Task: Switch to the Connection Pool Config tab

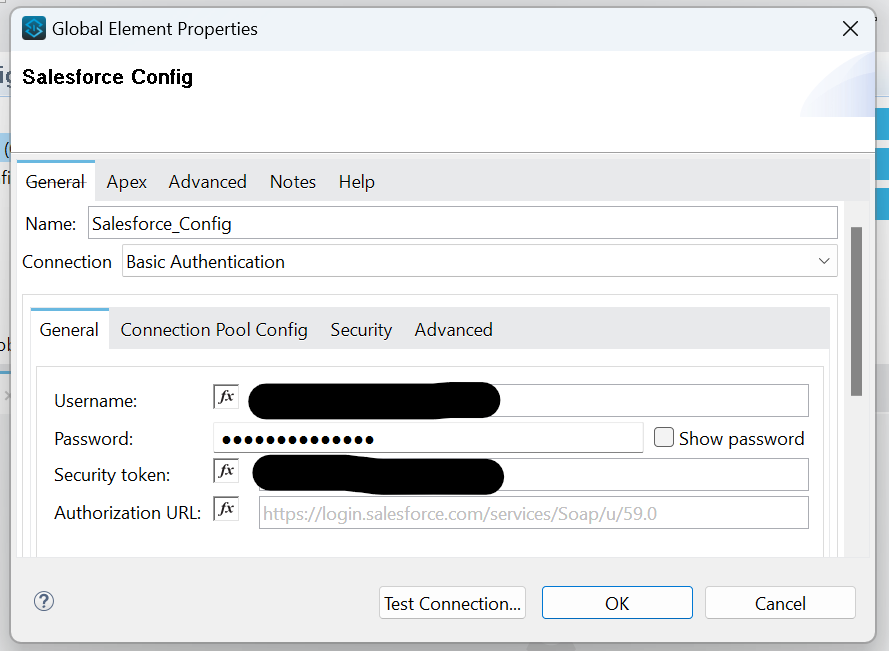Action: point(213,329)
